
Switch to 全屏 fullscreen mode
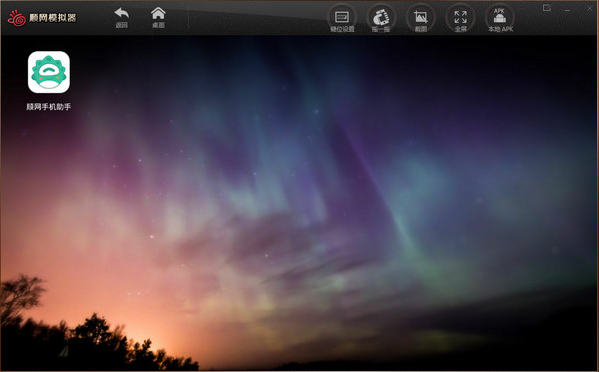tap(460, 17)
